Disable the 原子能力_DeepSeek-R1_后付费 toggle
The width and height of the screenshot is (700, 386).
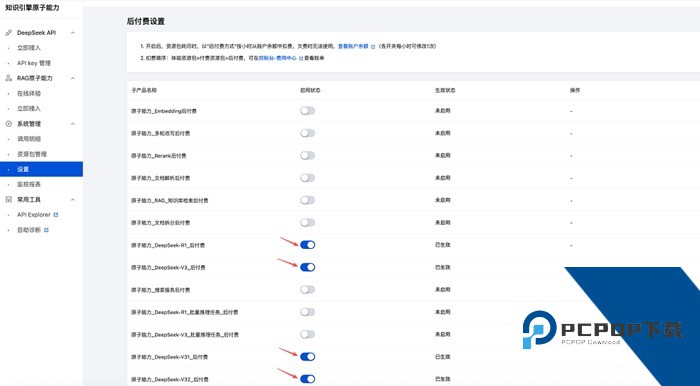coord(308,245)
